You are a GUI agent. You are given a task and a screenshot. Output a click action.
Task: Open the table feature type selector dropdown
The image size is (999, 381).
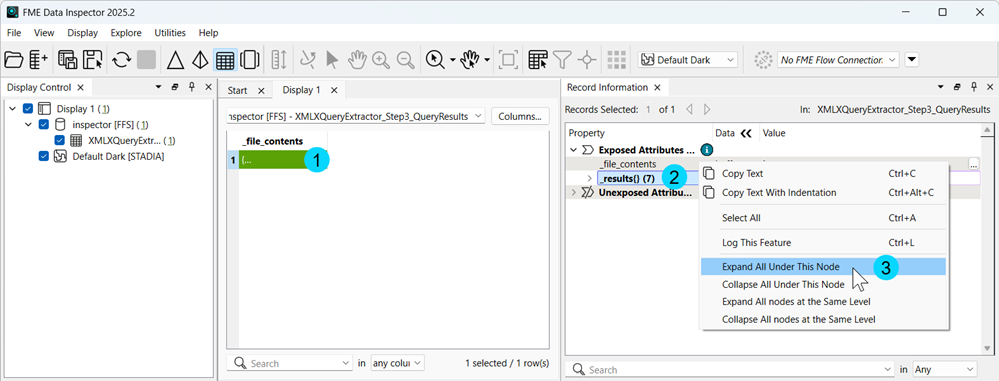pos(356,117)
